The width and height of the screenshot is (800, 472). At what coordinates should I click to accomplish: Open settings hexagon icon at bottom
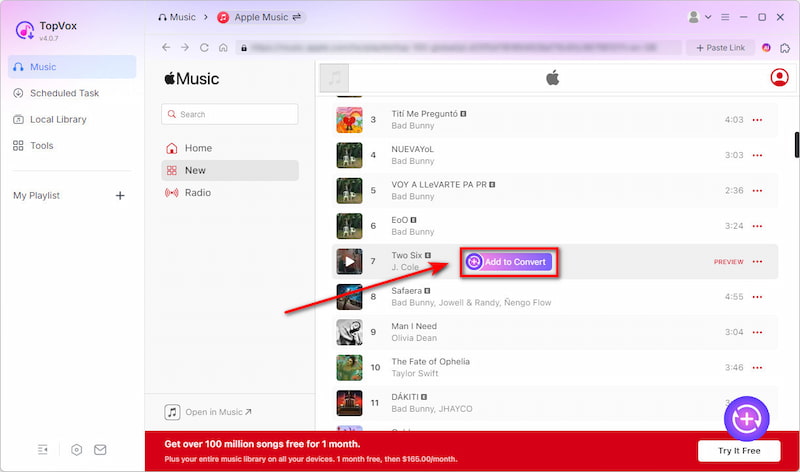tap(76, 450)
